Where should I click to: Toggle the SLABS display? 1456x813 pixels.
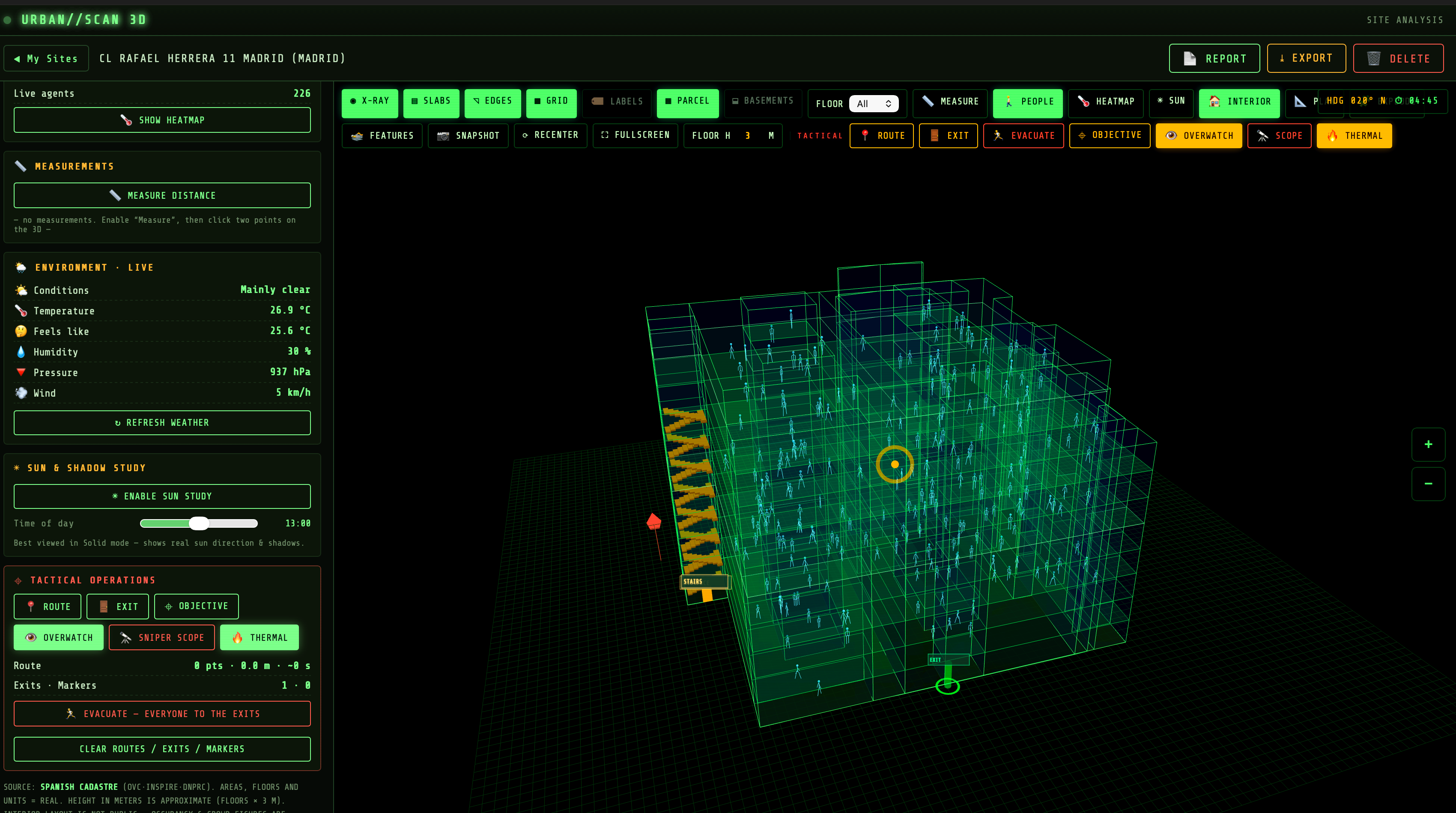click(431, 104)
